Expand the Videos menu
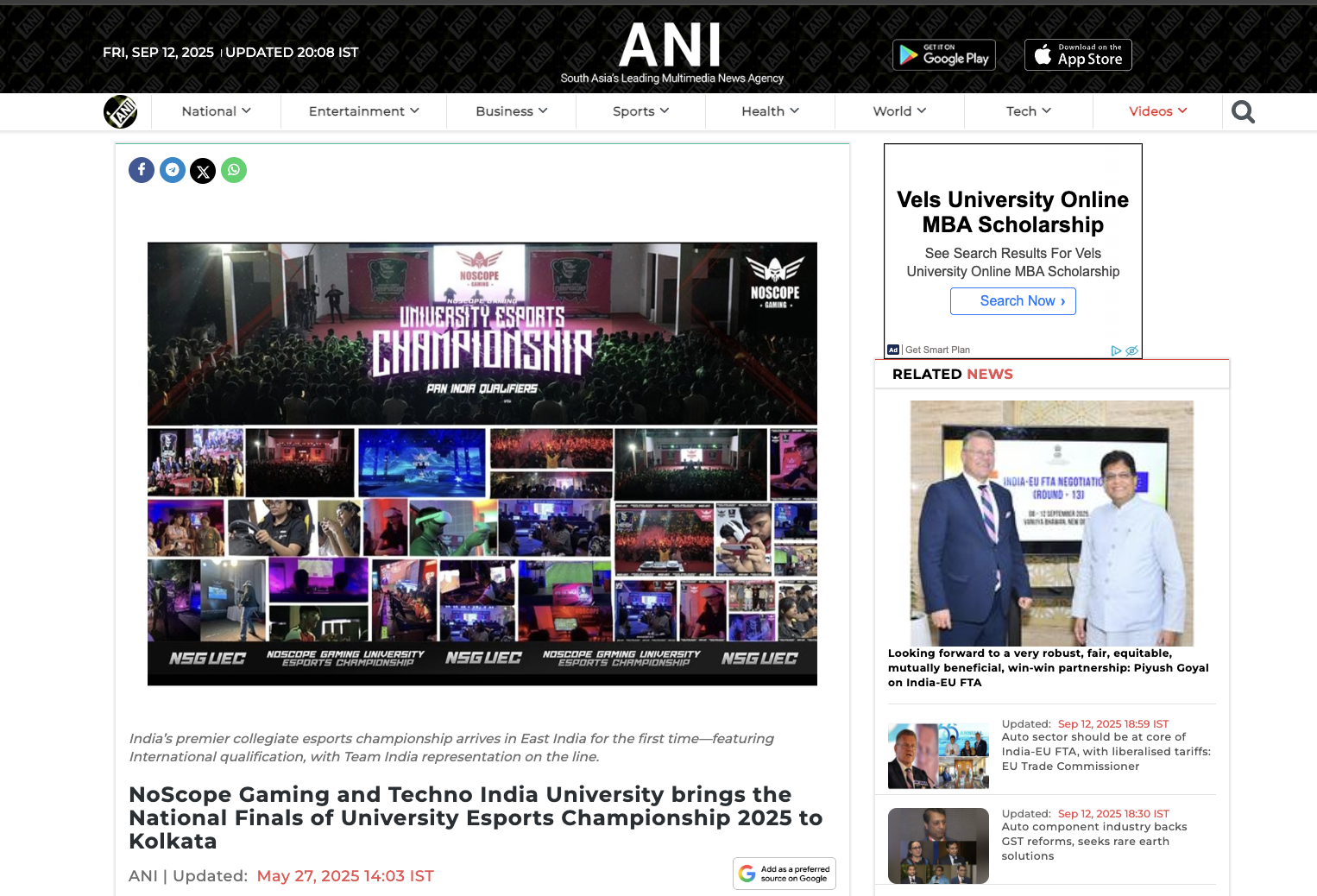The image size is (1317, 896). click(x=1158, y=111)
